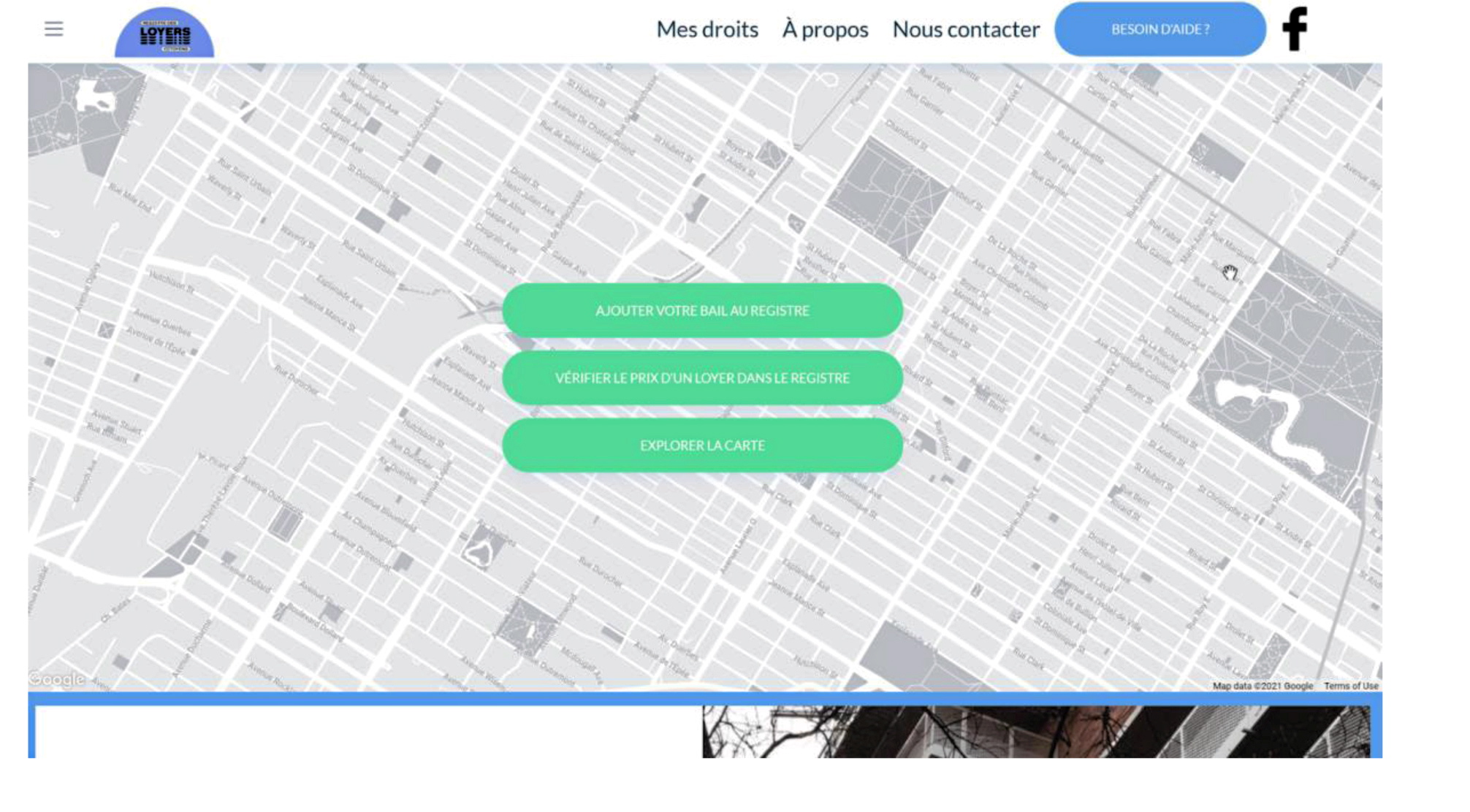Click the small park with the white oval path
The height and width of the screenshot is (812, 1470).
click(x=481, y=548)
